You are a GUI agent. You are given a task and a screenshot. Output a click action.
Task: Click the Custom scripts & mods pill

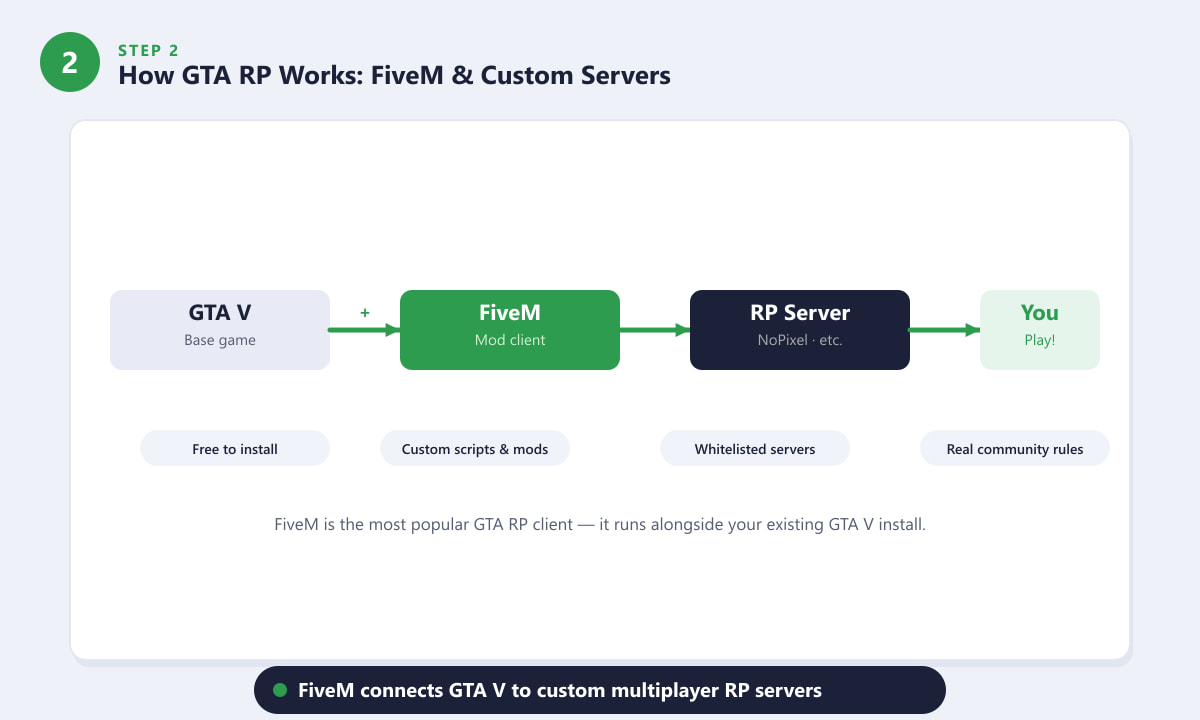coord(475,448)
